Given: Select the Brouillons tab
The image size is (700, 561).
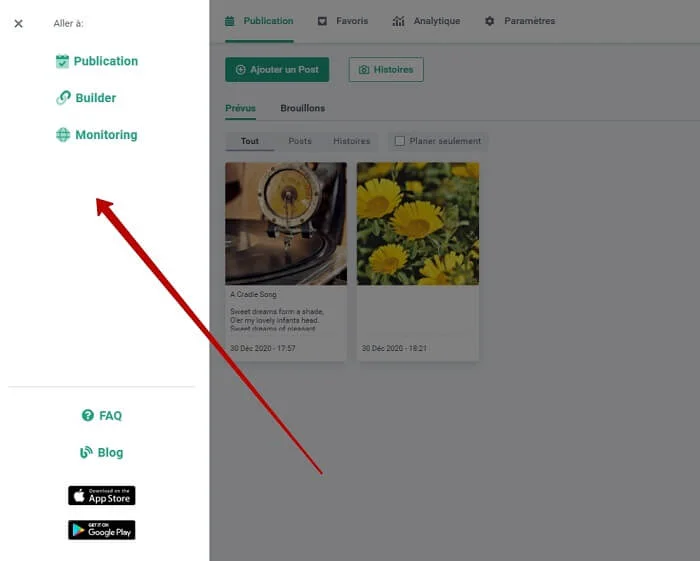Looking at the screenshot, I should pyautogui.click(x=302, y=108).
